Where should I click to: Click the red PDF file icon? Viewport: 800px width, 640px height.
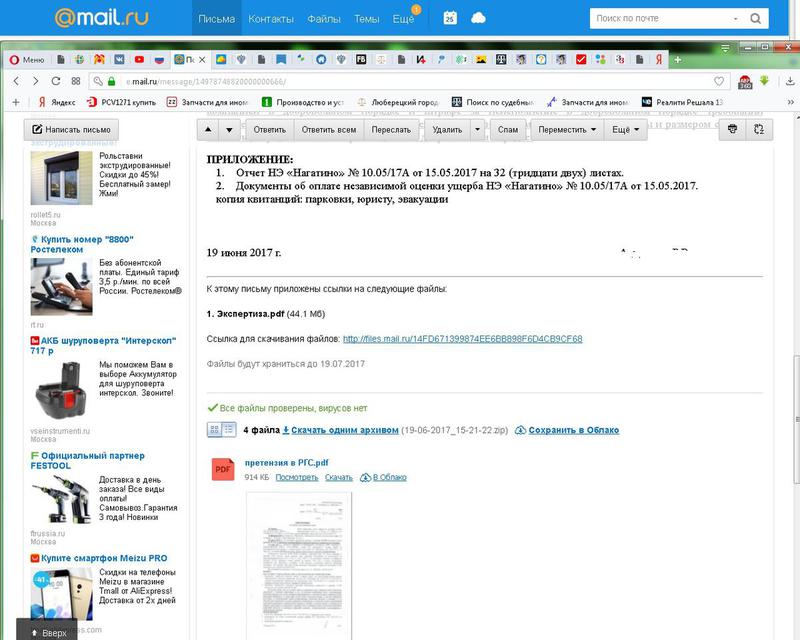click(223, 470)
